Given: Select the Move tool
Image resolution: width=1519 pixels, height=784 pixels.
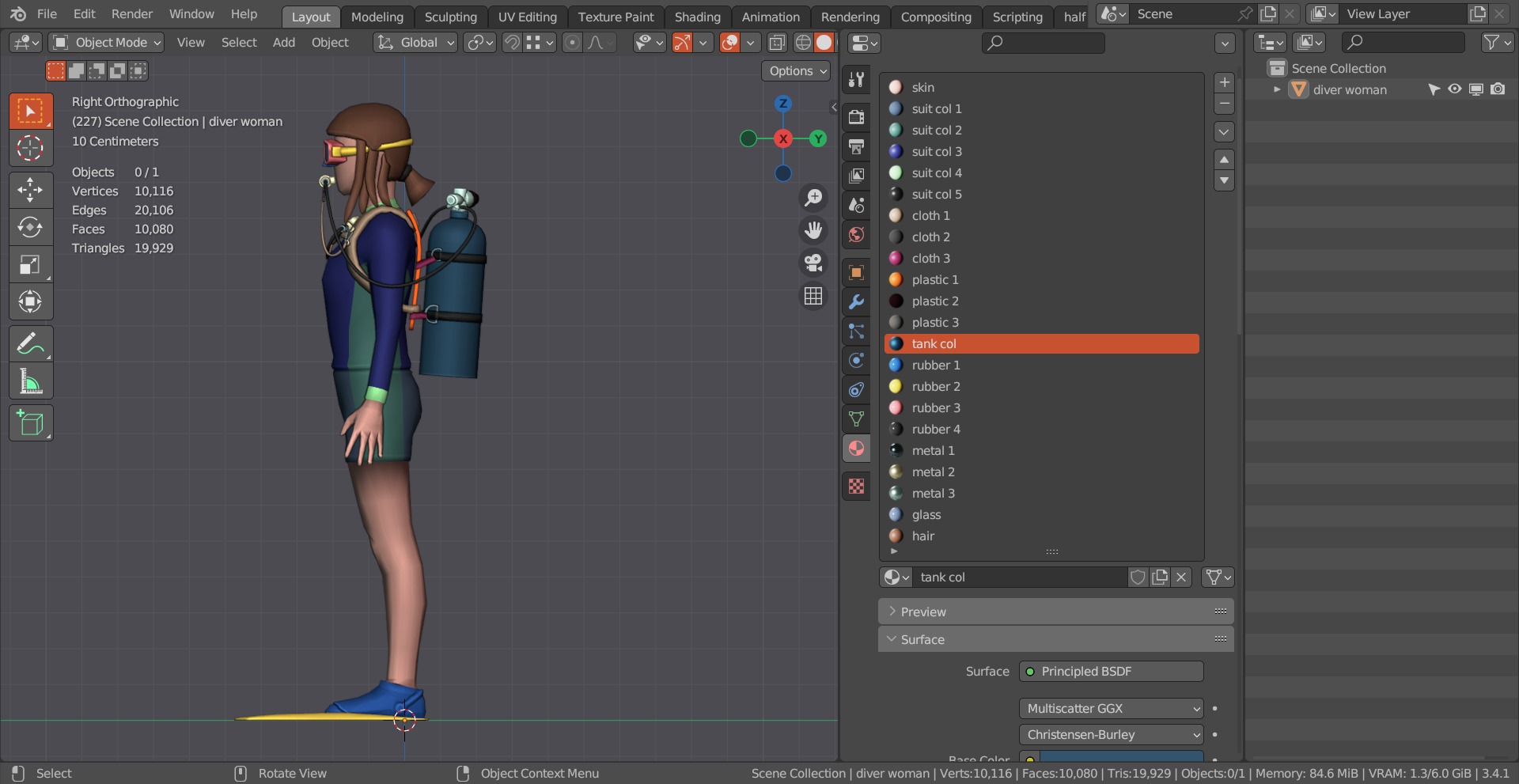Looking at the screenshot, I should pyautogui.click(x=31, y=190).
